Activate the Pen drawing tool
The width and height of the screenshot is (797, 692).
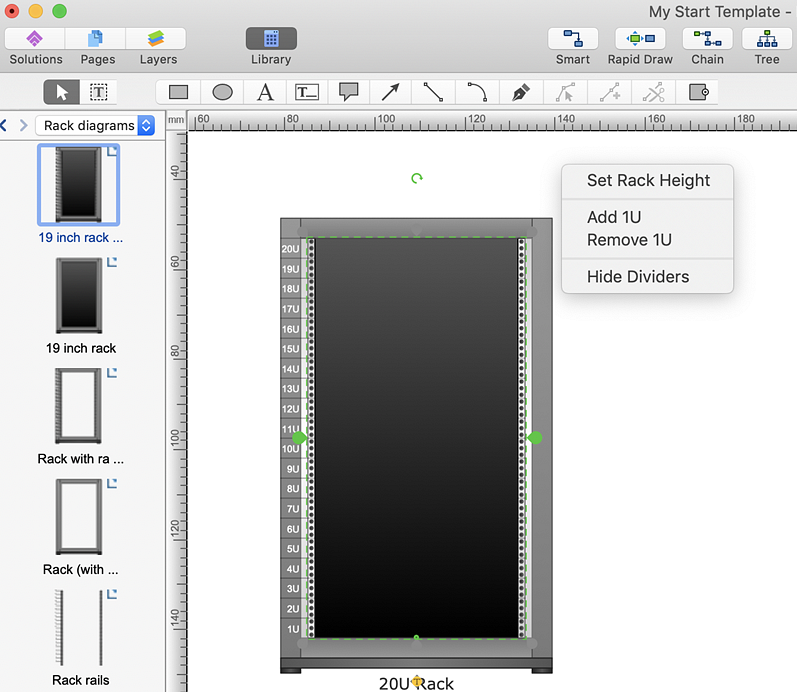click(x=520, y=92)
